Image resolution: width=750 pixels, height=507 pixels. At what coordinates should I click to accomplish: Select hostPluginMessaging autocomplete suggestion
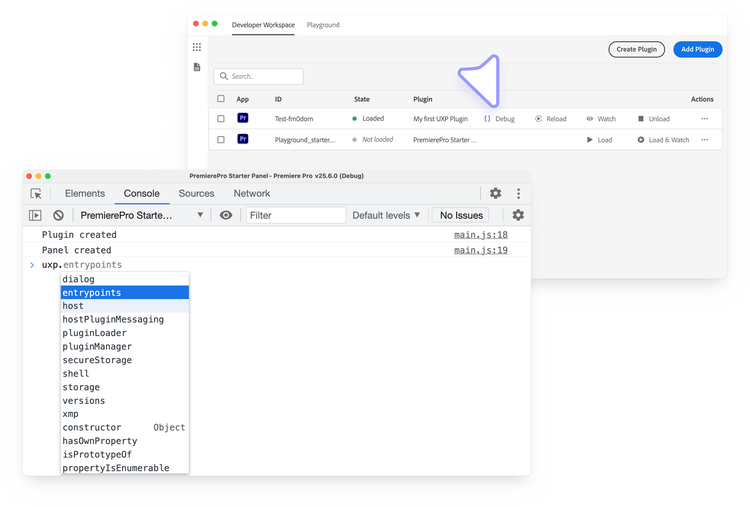click(125, 319)
